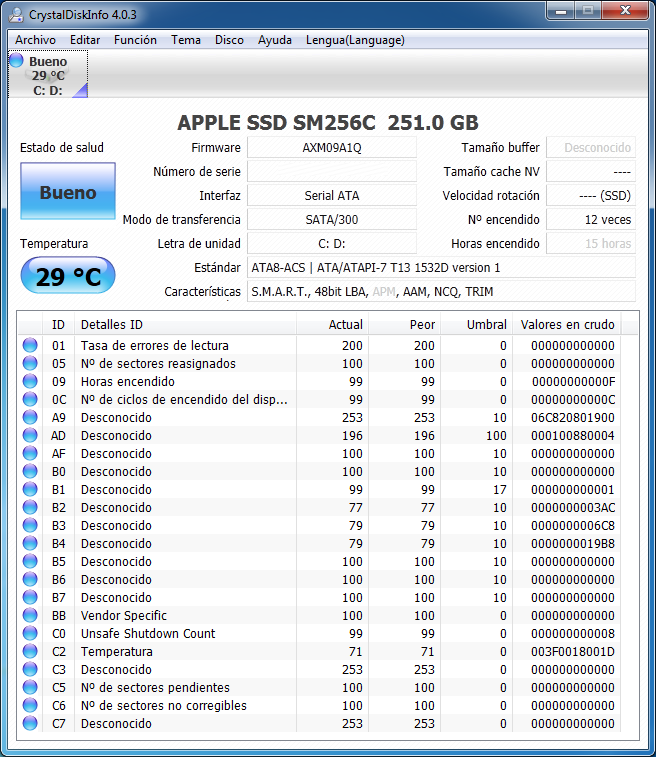Click status orb for attribute 09
Screen dimensions: 656x757
30,381
